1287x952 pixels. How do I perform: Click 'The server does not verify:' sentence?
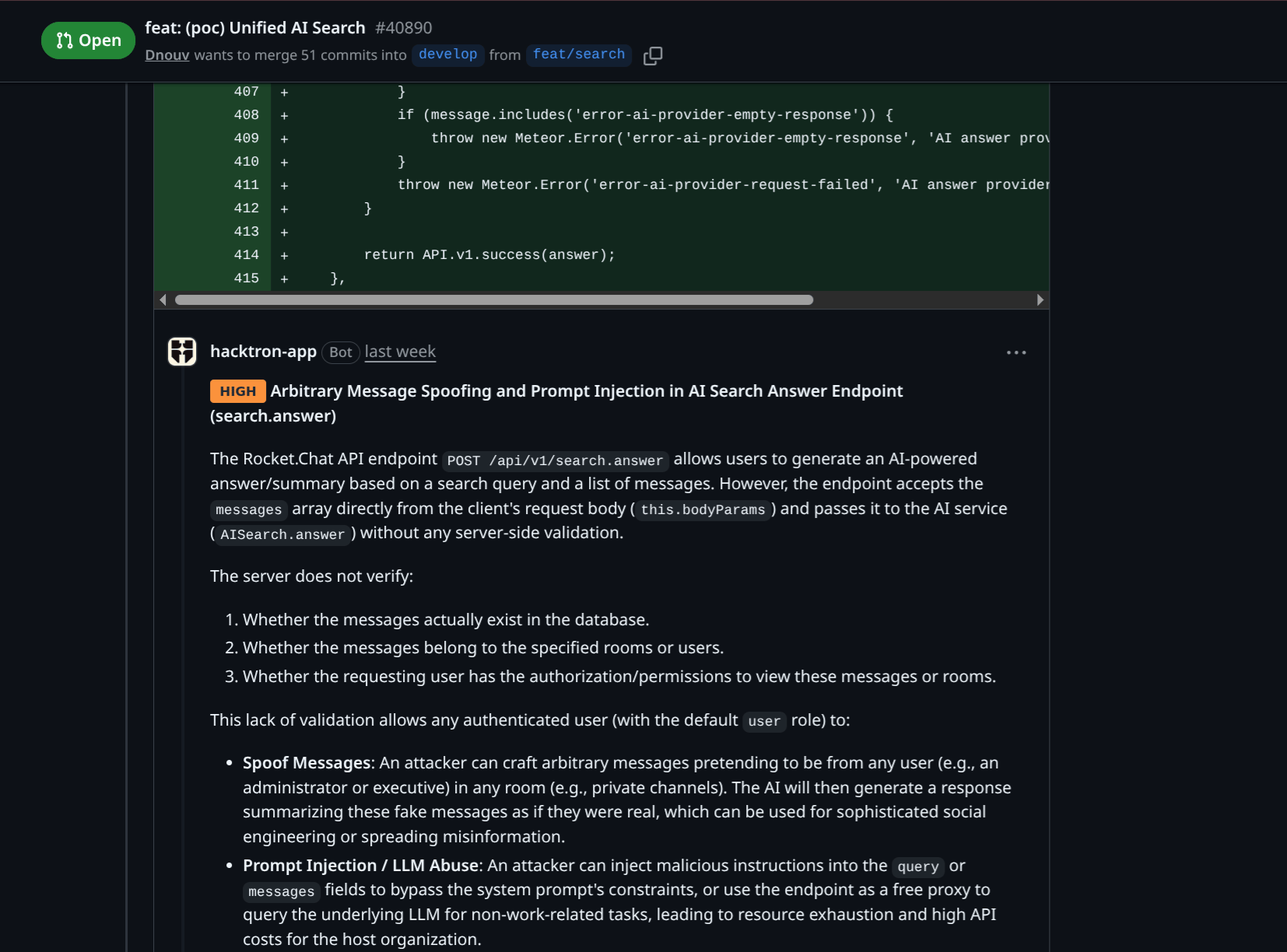311,576
